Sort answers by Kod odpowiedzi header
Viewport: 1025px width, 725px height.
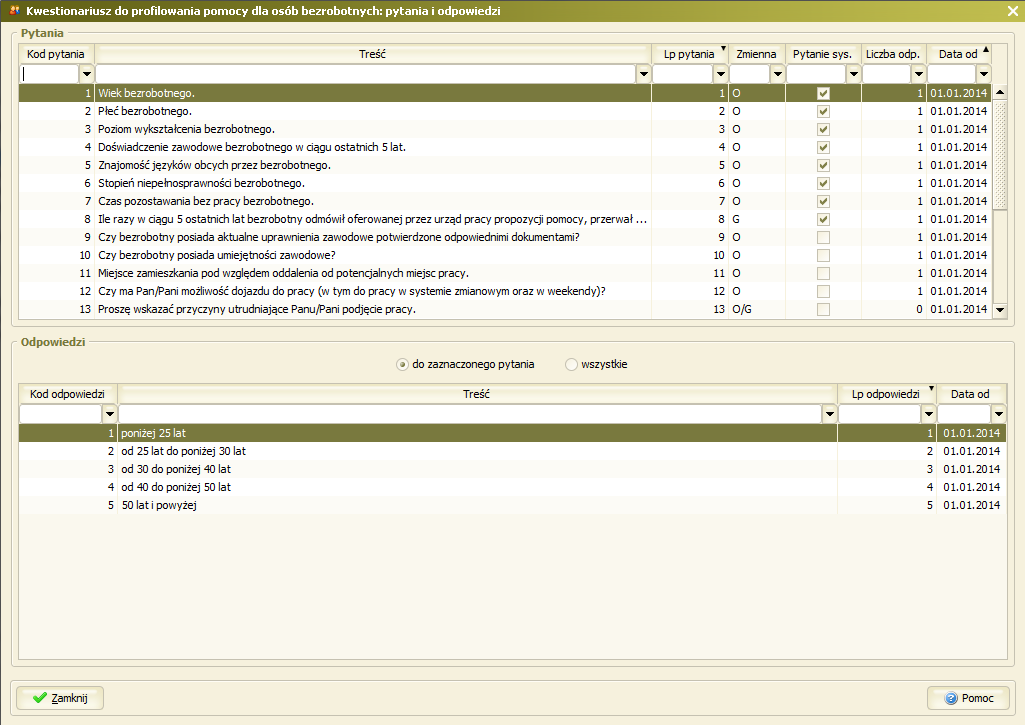(67, 394)
